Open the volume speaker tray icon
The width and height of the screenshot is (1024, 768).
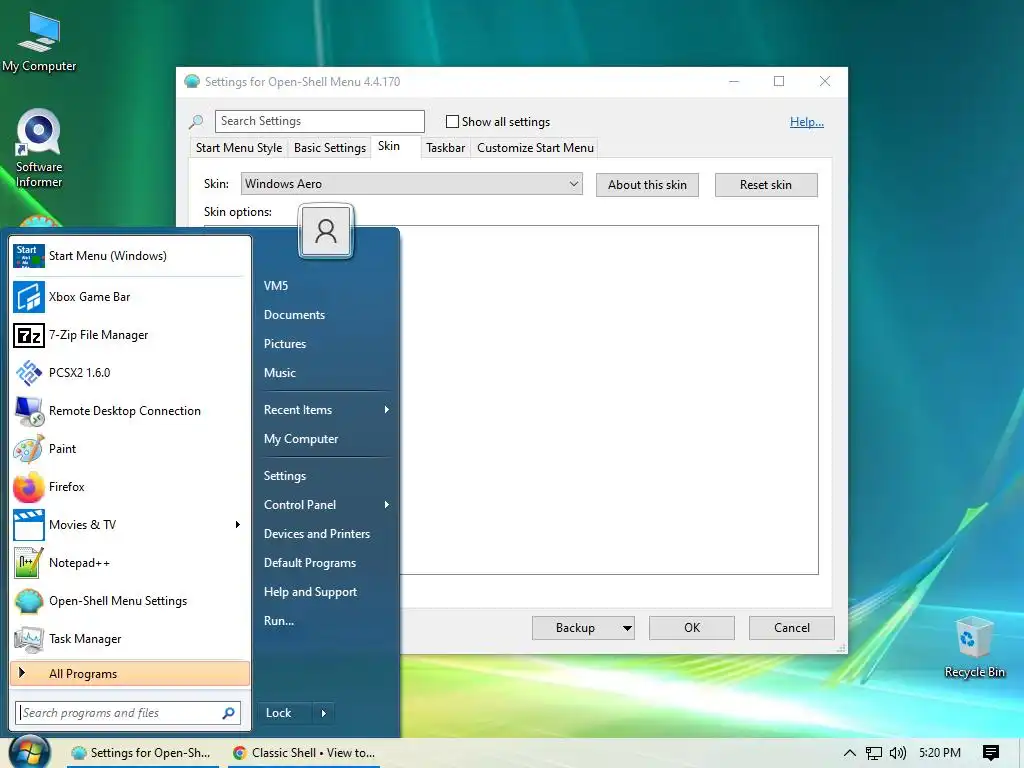pyautogui.click(x=897, y=753)
